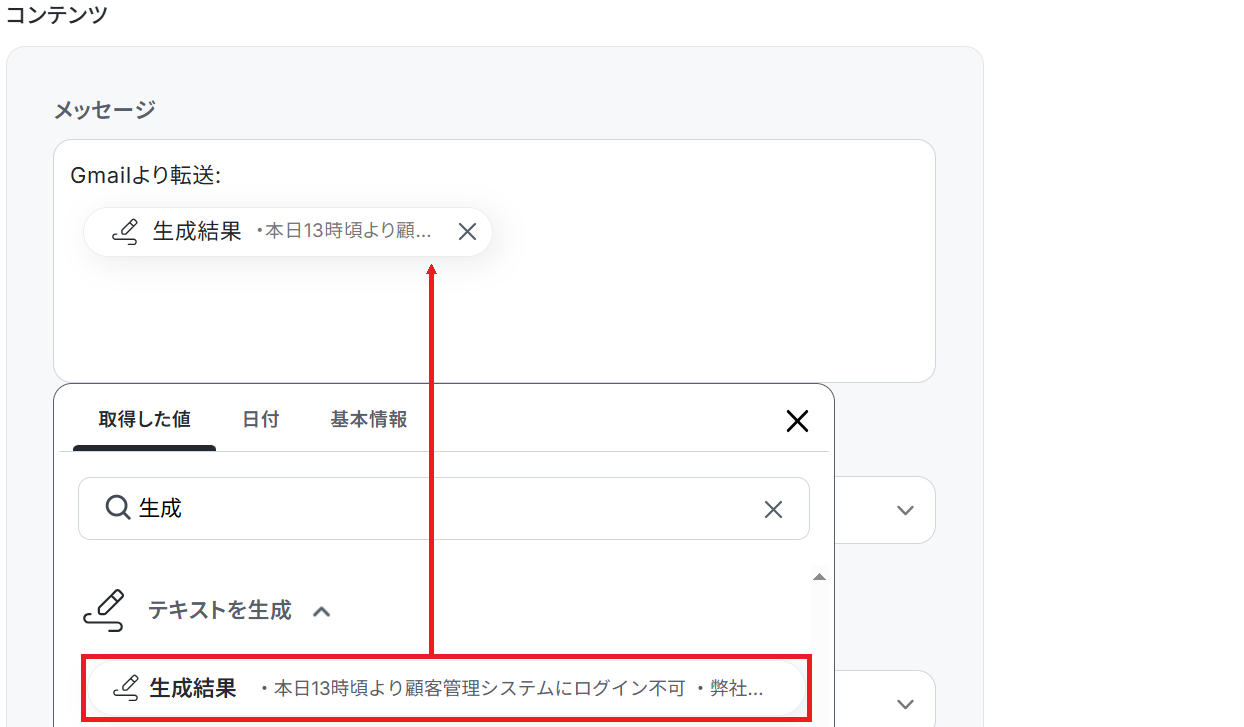Open the first dropdown behind the popup
Image resolution: width=1244 pixels, height=727 pixels.
905,510
